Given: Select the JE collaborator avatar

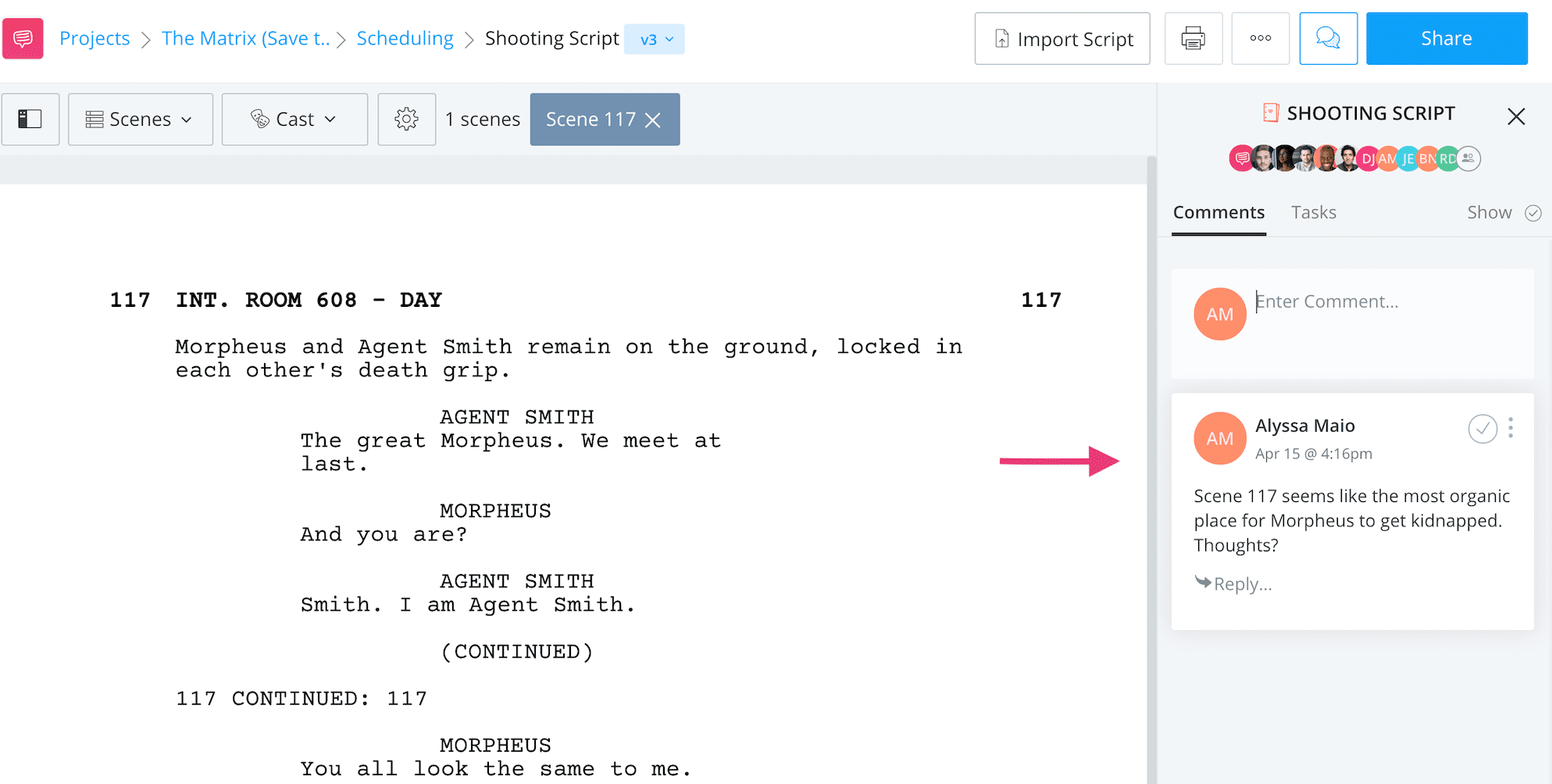Looking at the screenshot, I should click(x=1408, y=159).
